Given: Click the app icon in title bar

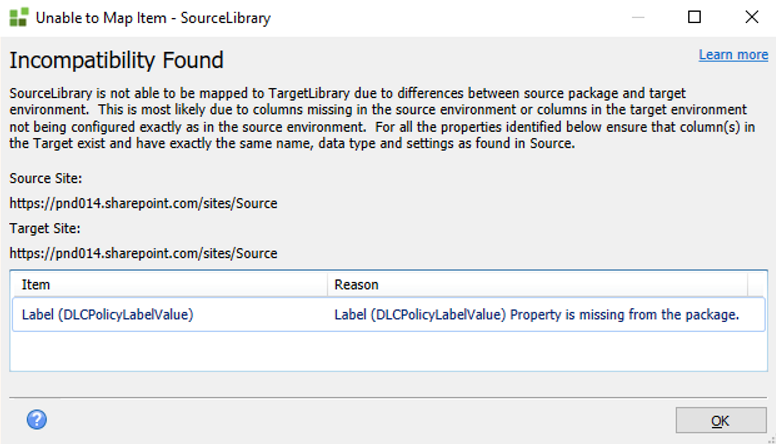Looking at the screenshot, I should (18, 17).
